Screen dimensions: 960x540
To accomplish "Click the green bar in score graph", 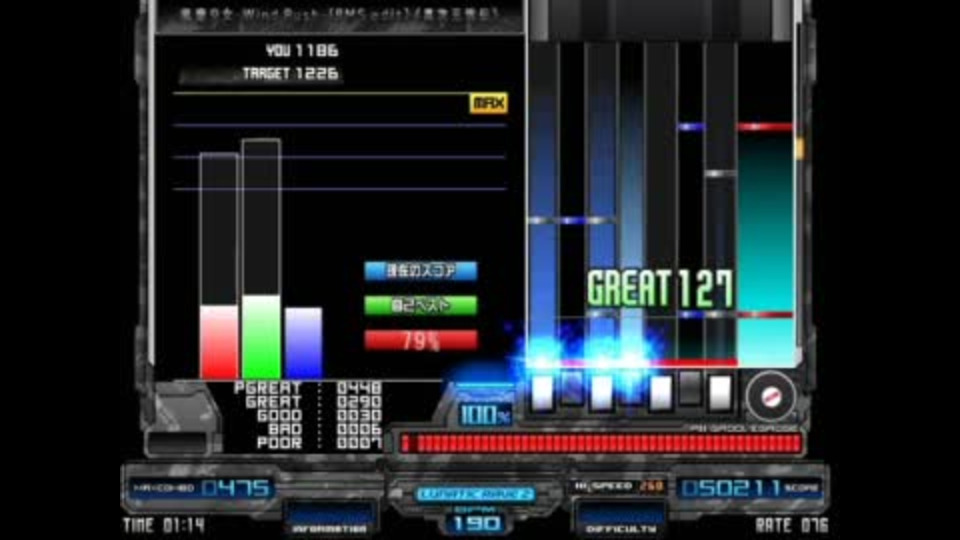I will tap(261, 337).
